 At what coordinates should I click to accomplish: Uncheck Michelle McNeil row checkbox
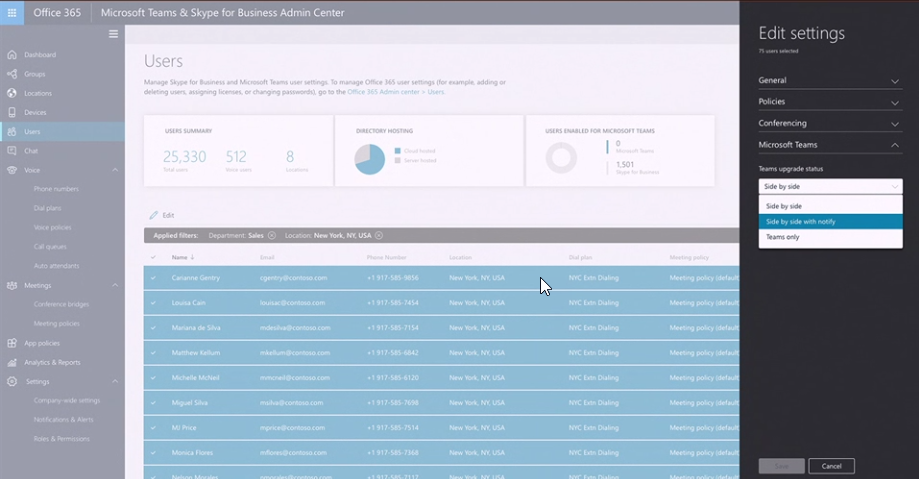click(x=154, y=378)
